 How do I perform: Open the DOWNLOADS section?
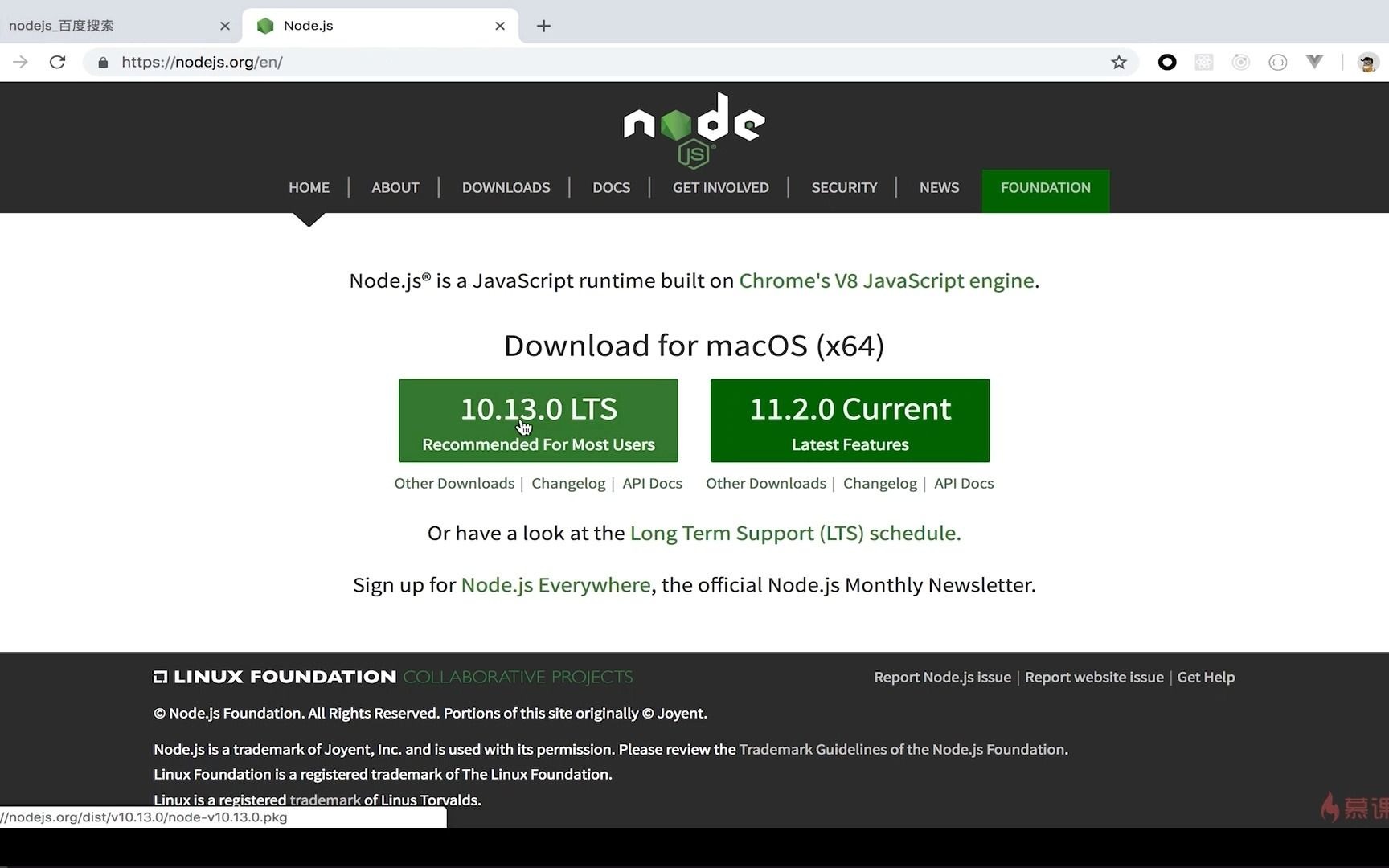pyautogui.click(x=506, y=187)
